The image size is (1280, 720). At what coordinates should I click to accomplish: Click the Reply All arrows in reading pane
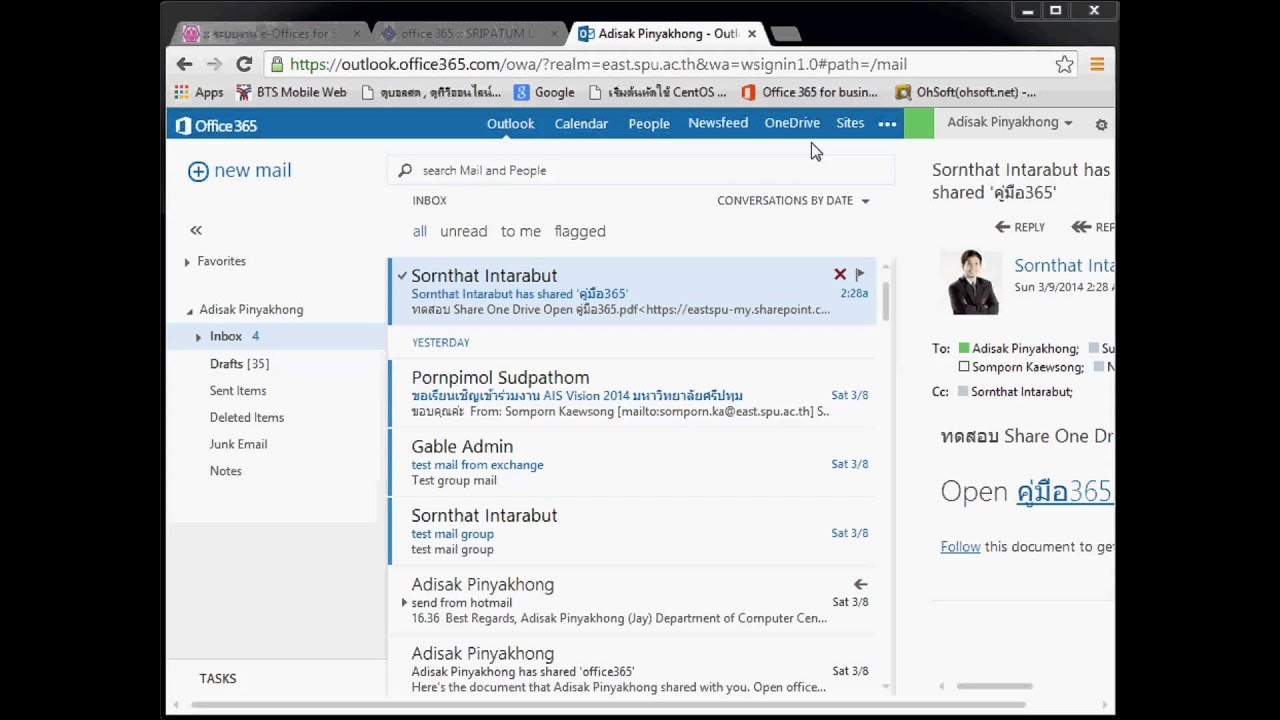coord(1081,227)
